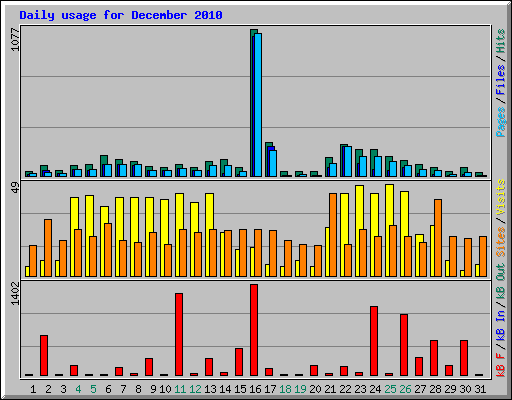Click day label 16 on the x-axis
Image resolution: width=512 pixels, height=400 pixels.
pos(255,389)
